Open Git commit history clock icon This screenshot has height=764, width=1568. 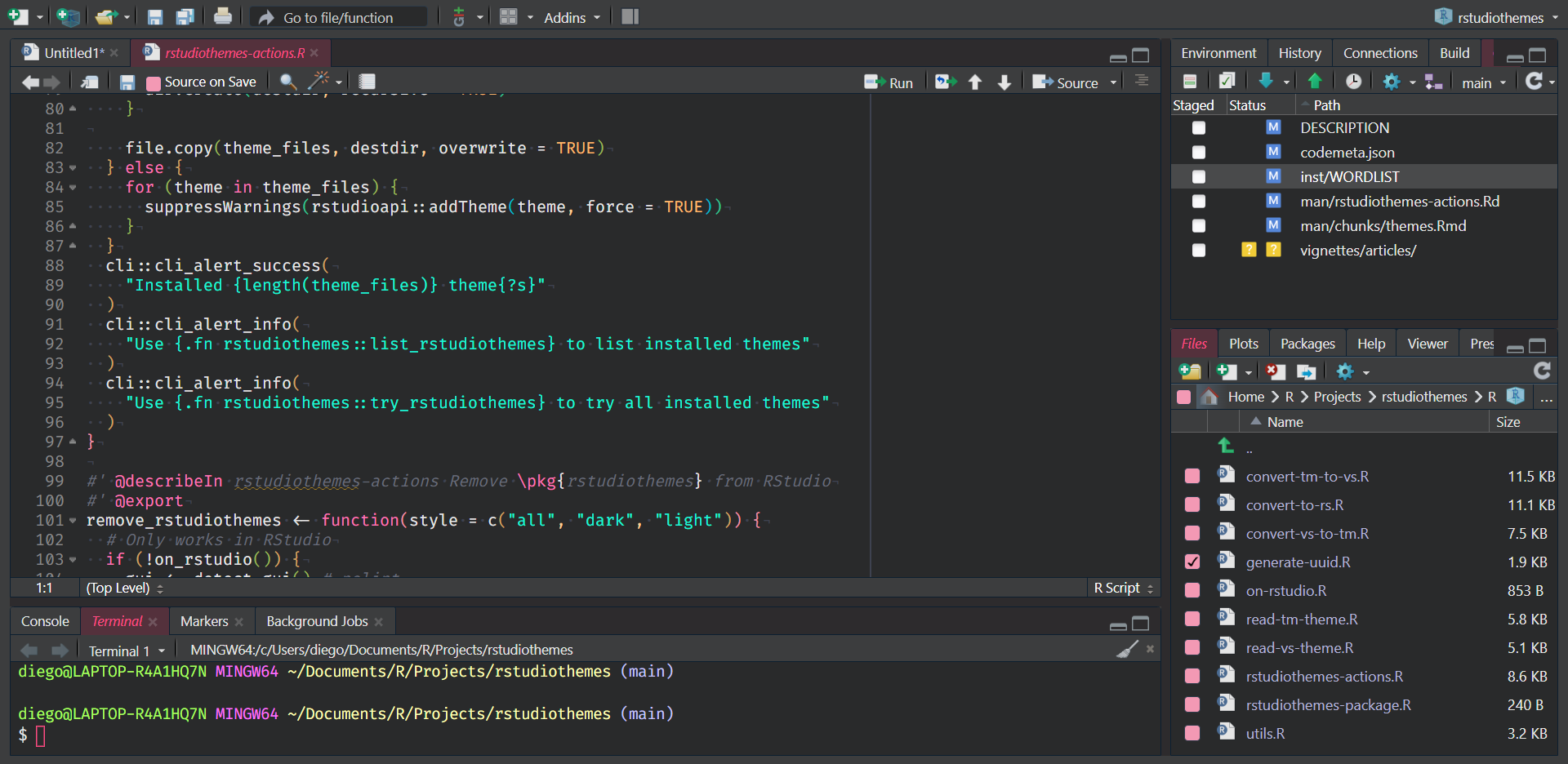click(x=1353, y=81)
